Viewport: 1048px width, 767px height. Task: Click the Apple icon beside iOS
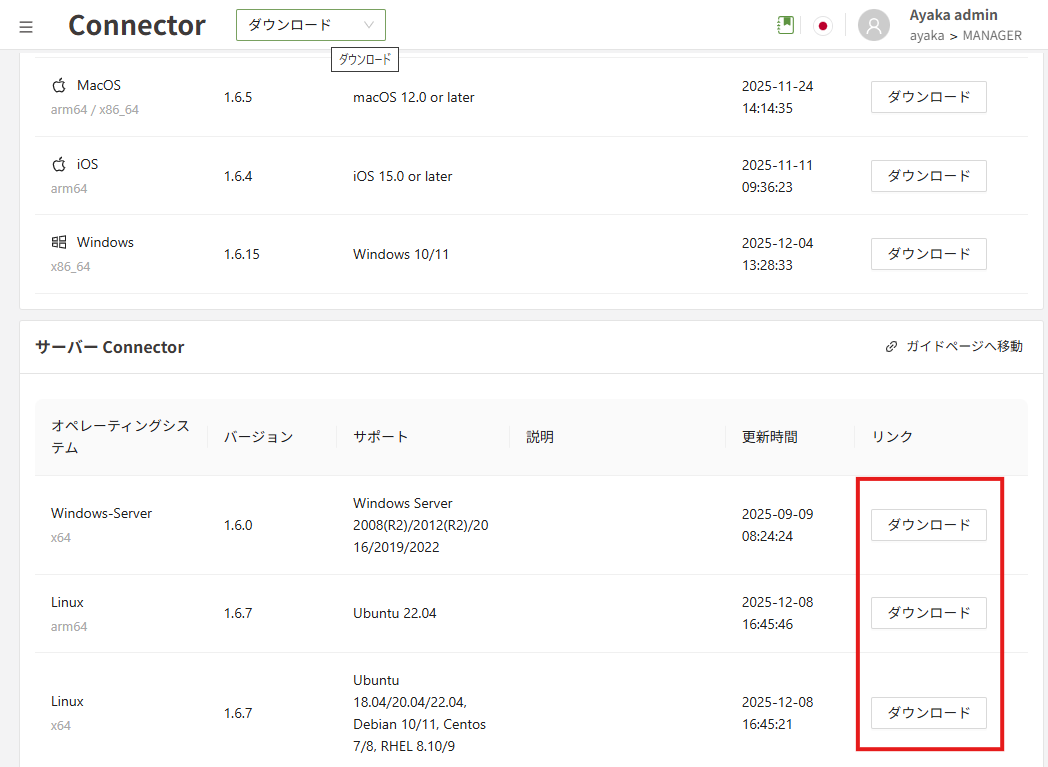[x=59, y=164]
